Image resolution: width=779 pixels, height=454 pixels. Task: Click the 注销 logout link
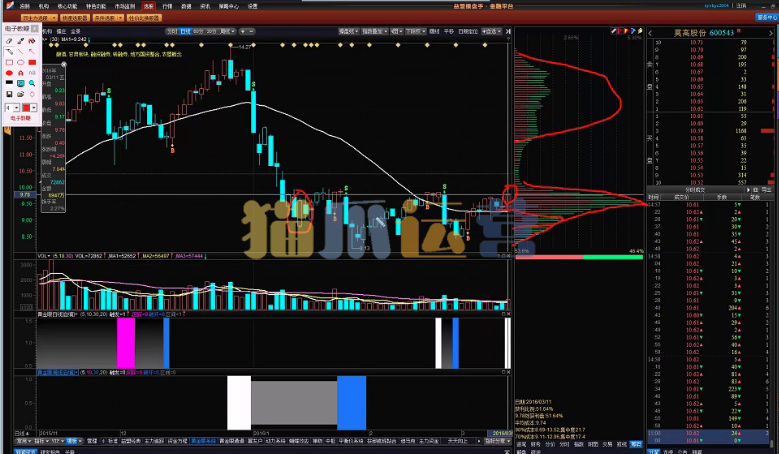click(x=741, y=5)
